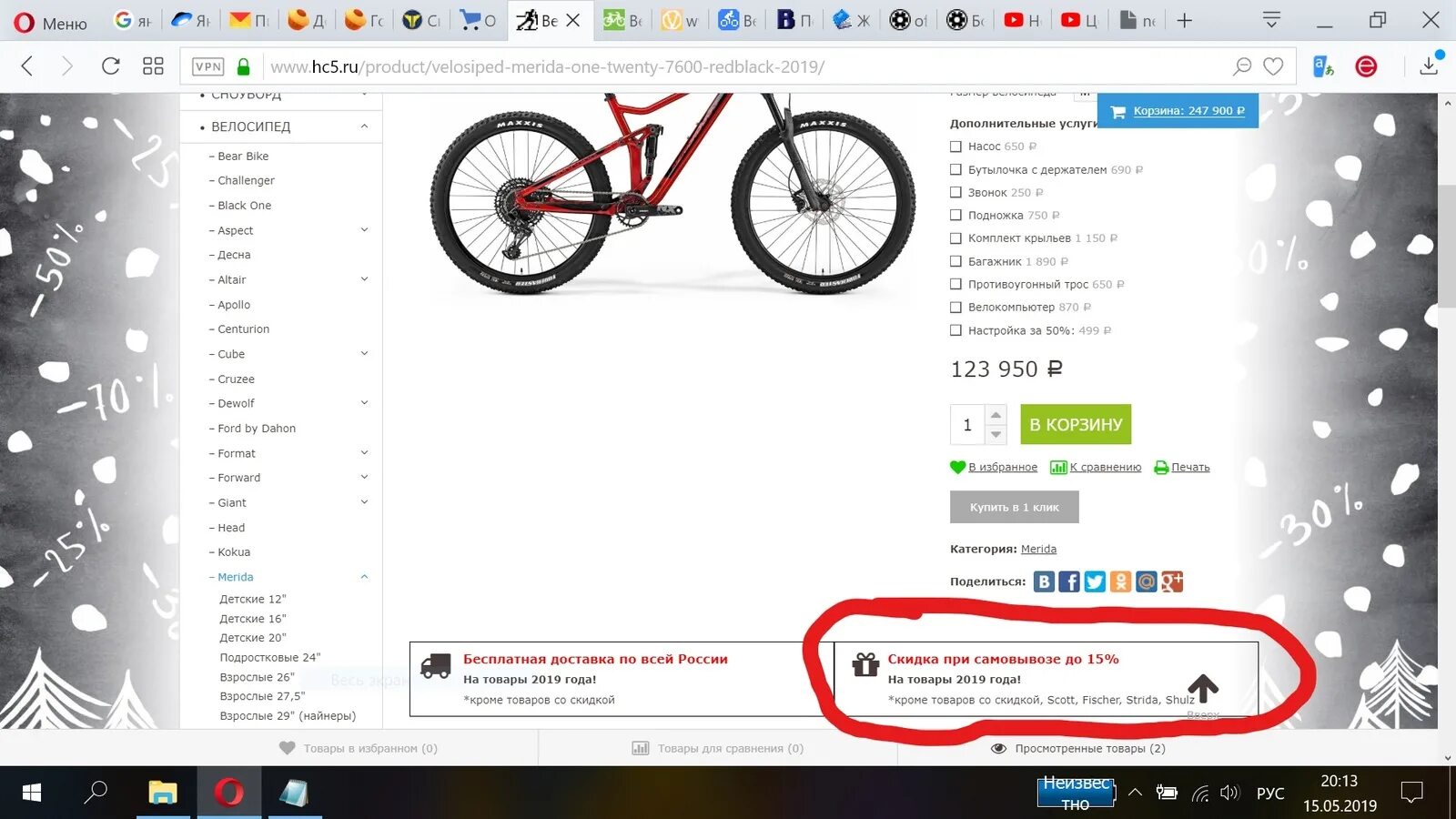Screen dimensions: 1456x819
Task: Expand the Cube brand submenu
Action: point(364,354)
